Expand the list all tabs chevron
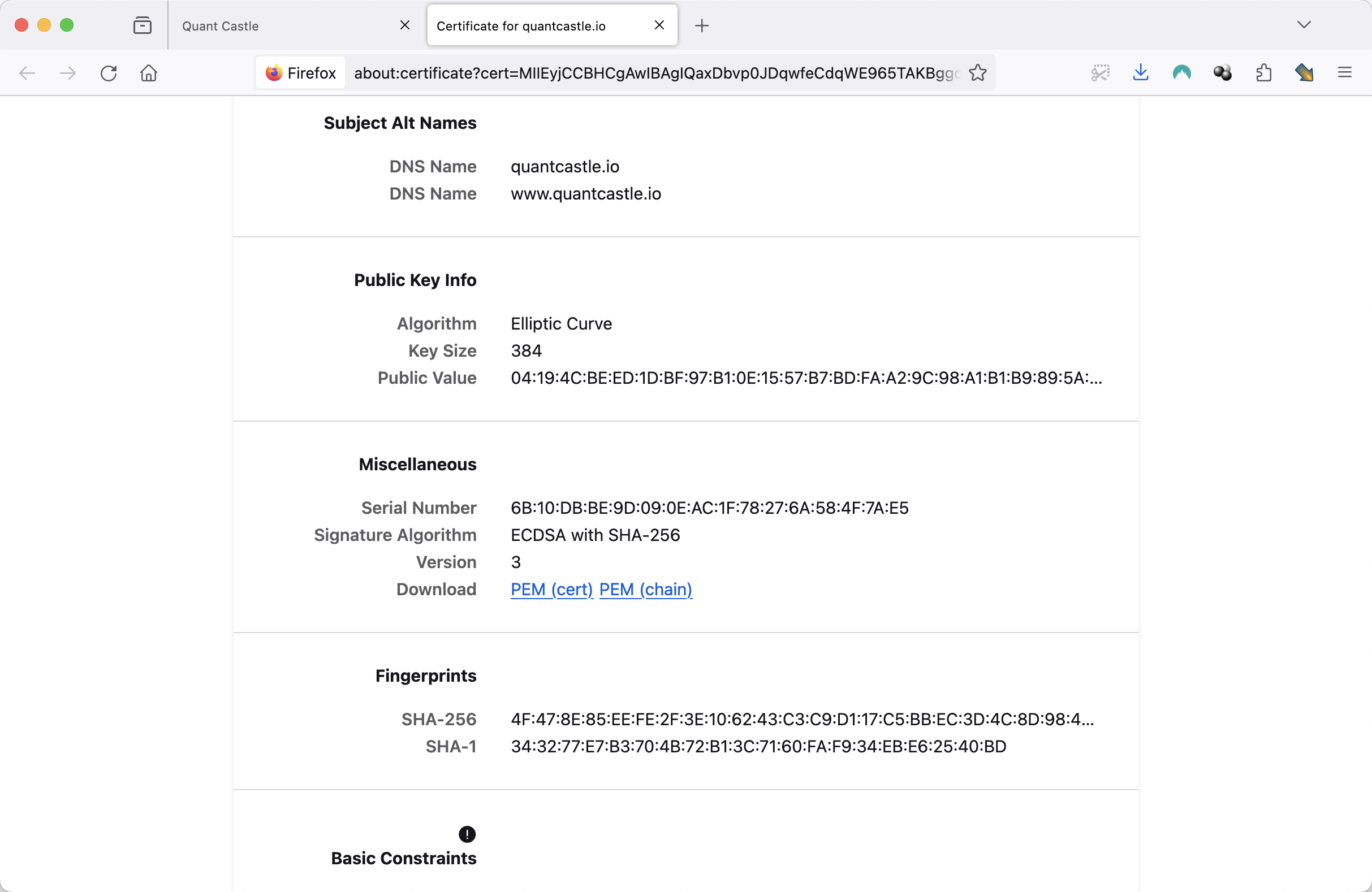 [1304, 25]
